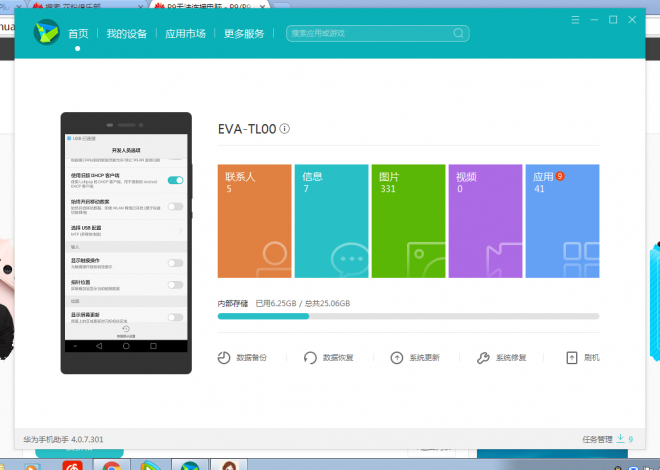Viewport: 660px width, 470px height.
Task: Open 刷机 flash tool
Action: pos(583,358)
